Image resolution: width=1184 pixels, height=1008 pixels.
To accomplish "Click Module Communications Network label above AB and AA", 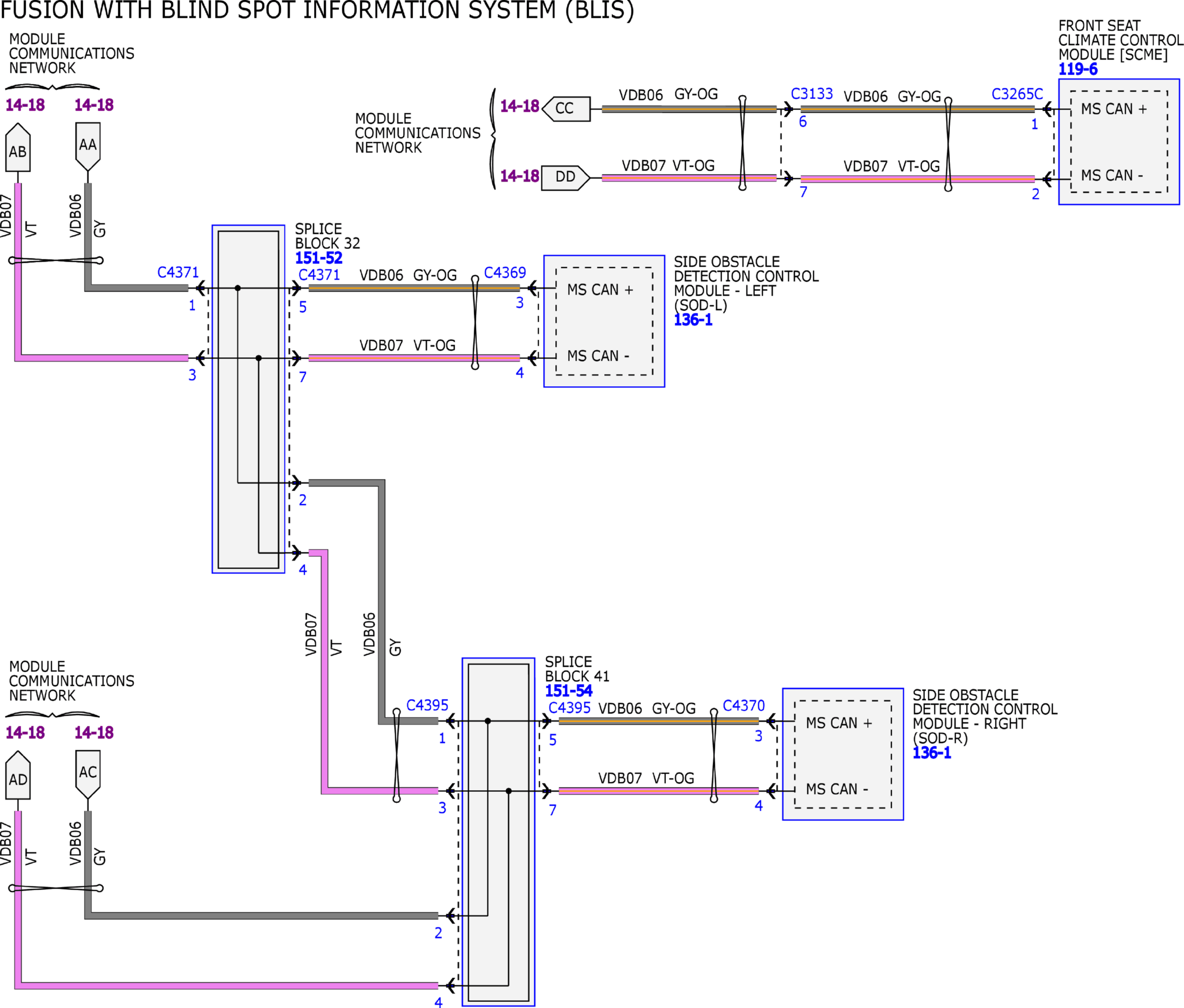I will (71, 54).
